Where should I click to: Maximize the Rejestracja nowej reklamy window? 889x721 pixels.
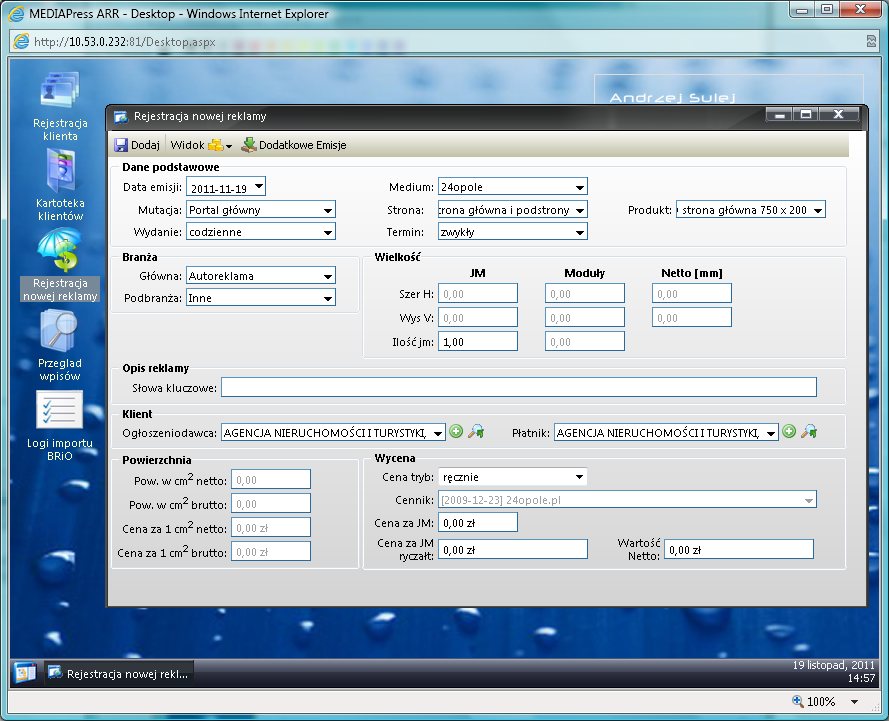806,114
